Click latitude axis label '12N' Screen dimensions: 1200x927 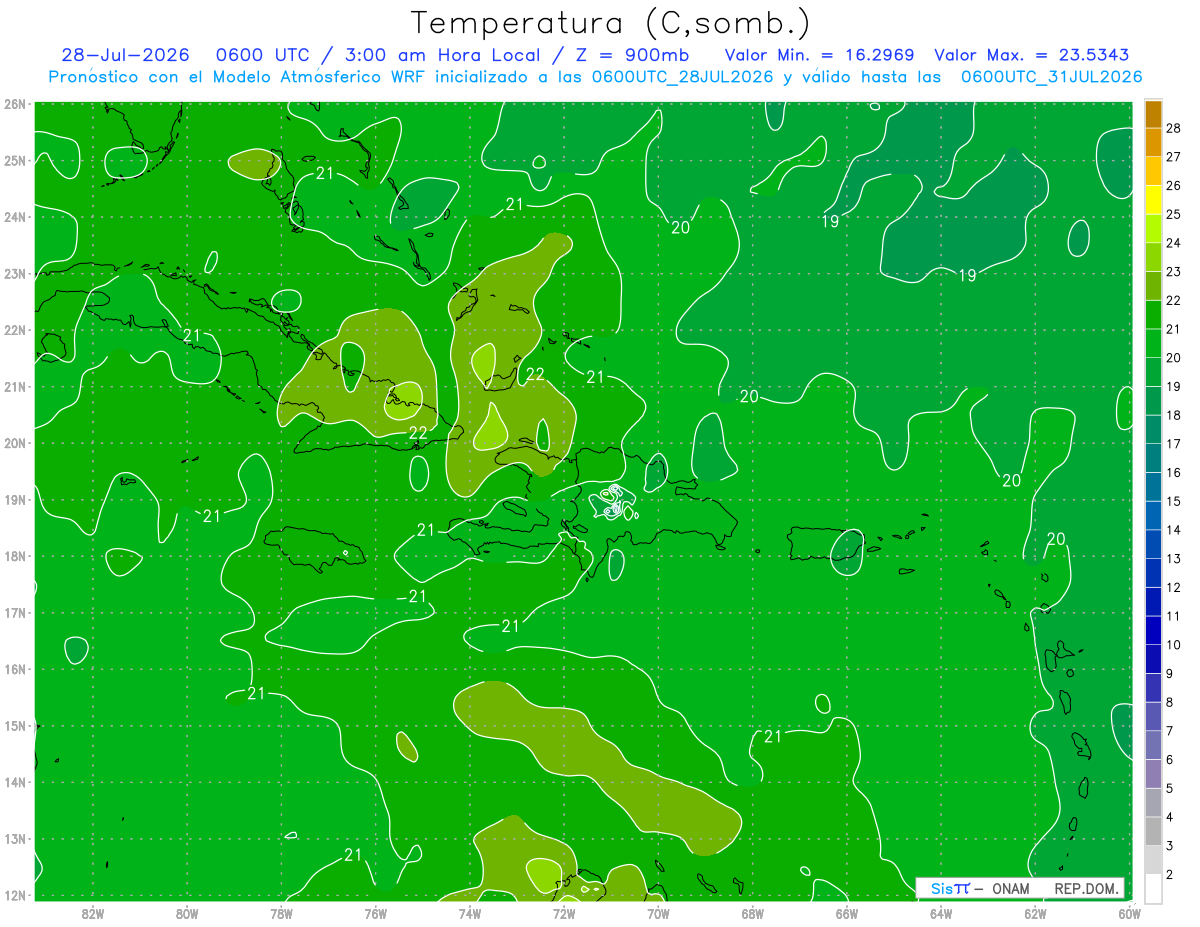pyautogui.click(x=15, y=895)
